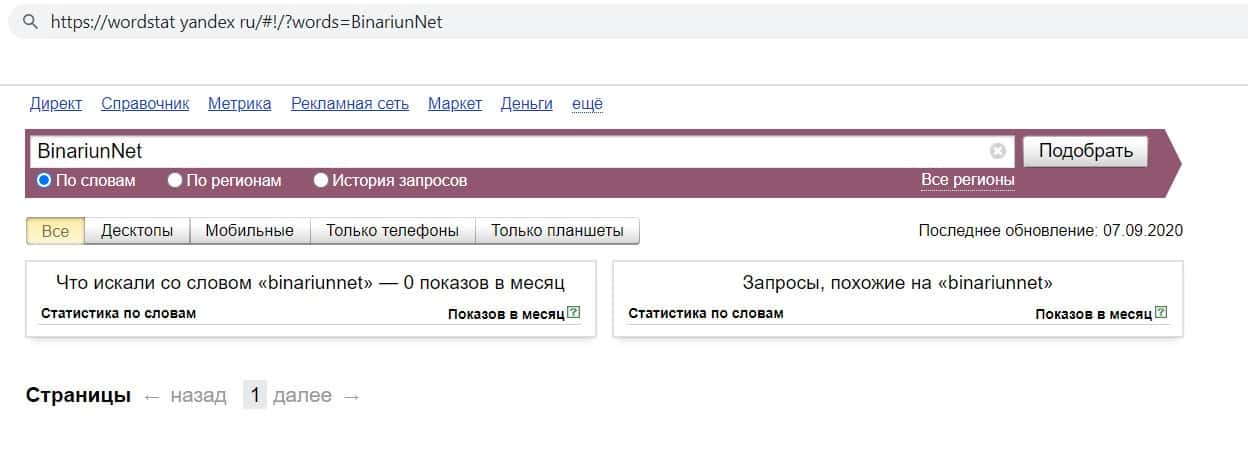The width and height of the screenshot is (1248, 463).
Task: Open the "Метрика" link
Action: (239, 104)
